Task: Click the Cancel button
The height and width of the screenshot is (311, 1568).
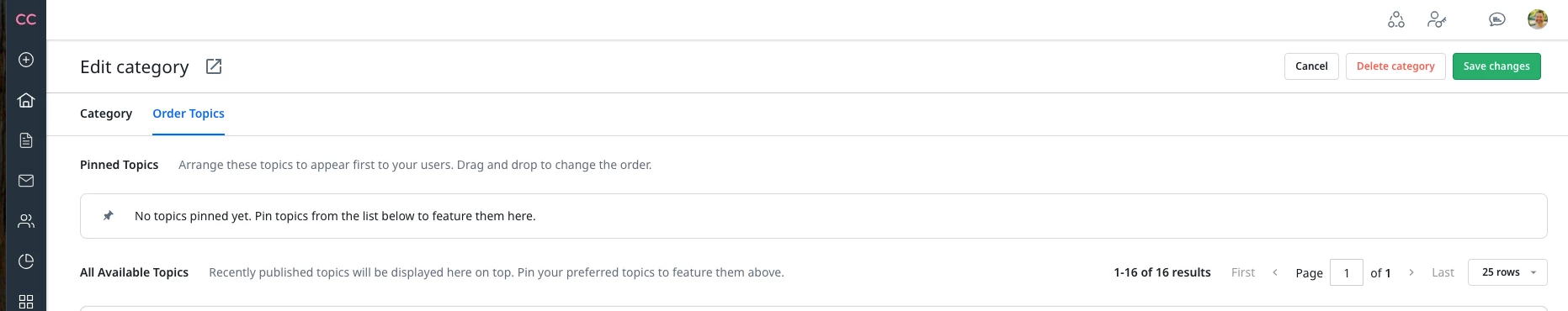Action: click(1311, 66)
